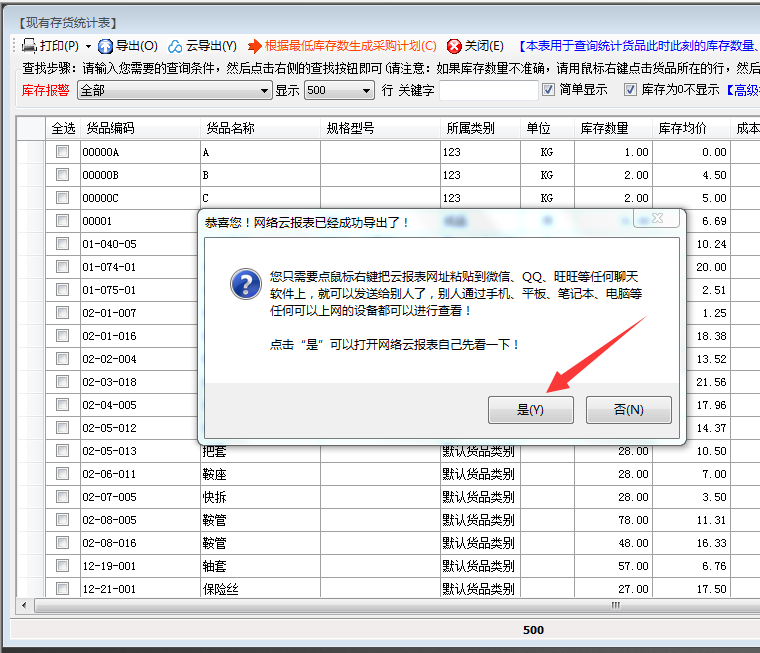The image size is (760, 653).
Task: Open the print options dropdown arrow
Action: (x=88, y=46)
